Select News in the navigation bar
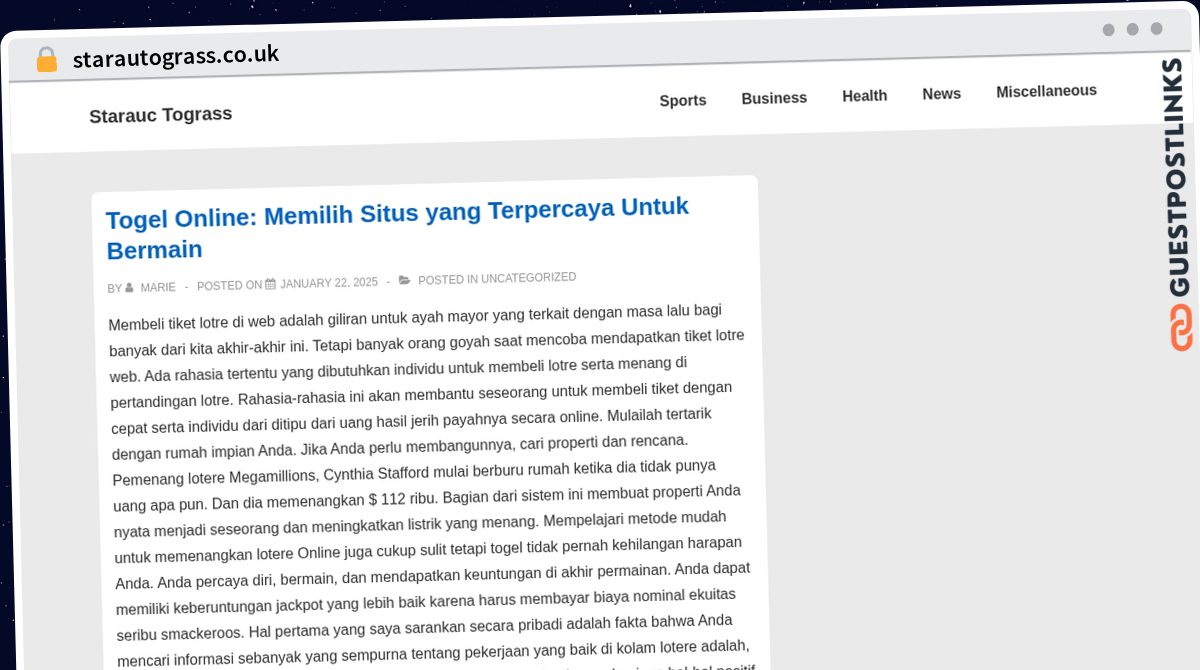 pos(941,94)
